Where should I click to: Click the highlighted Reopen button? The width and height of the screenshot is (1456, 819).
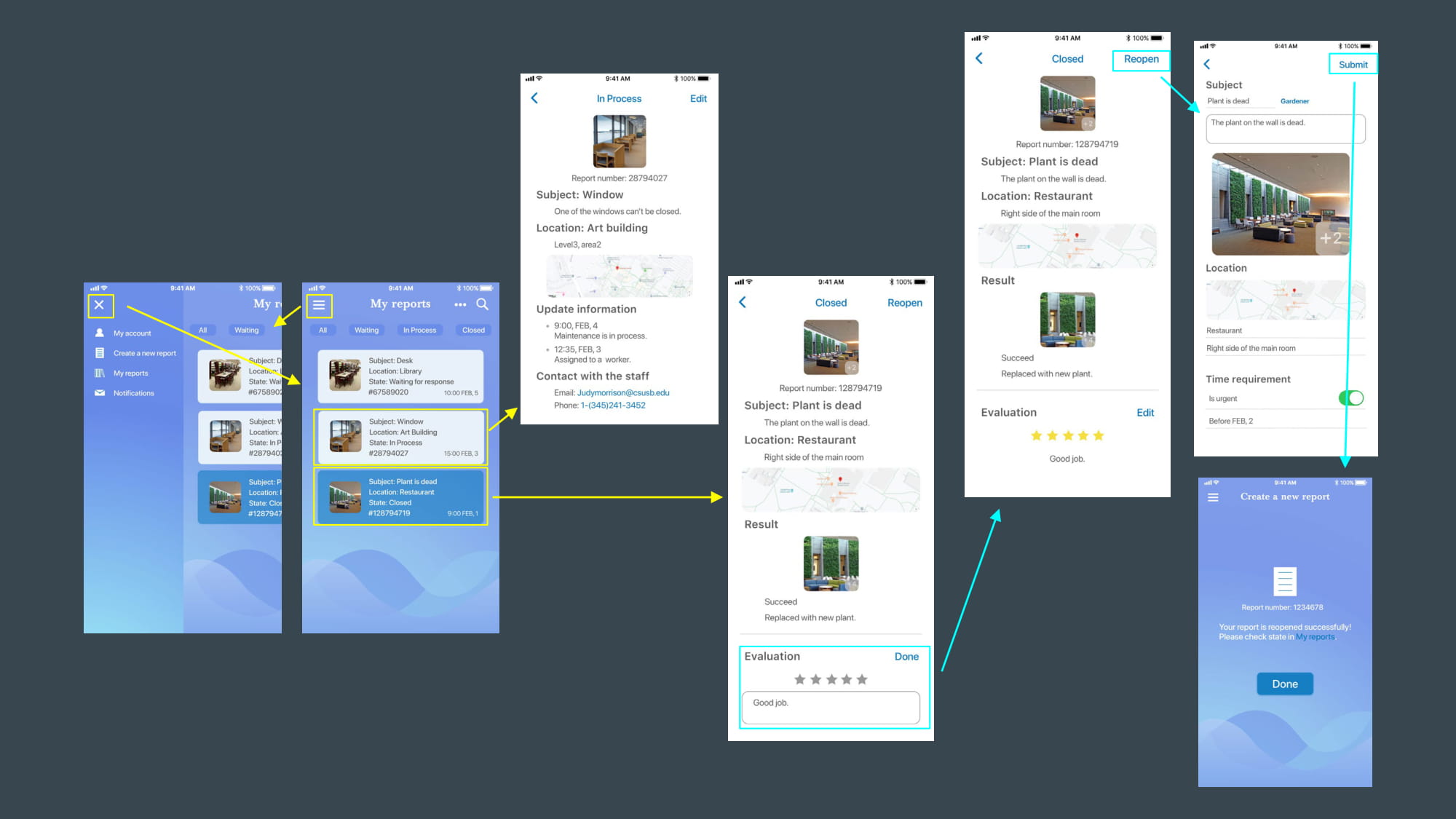coord(1141,60)
